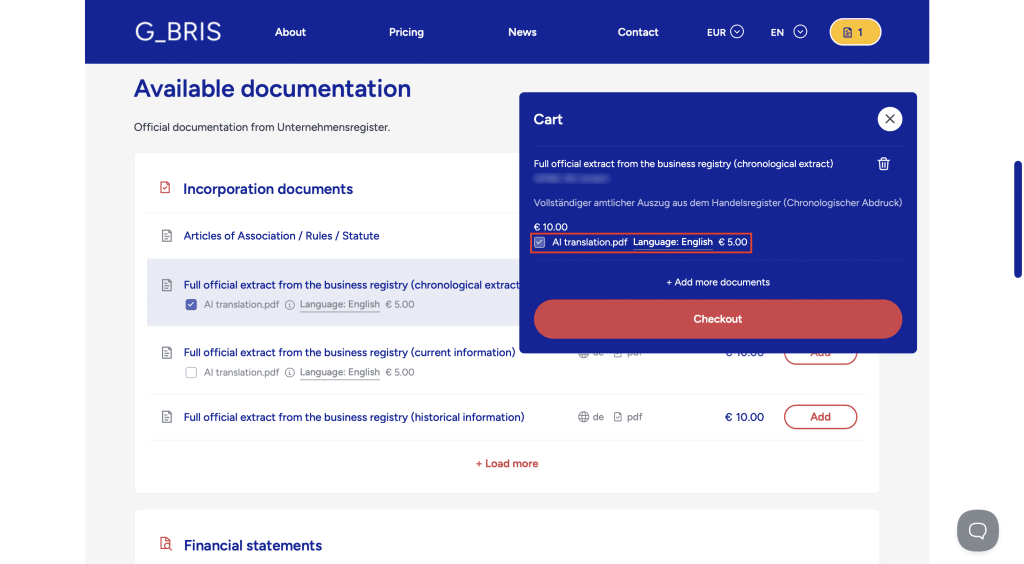The height and width of the screenshot is (564, 1024).
Task: Click the document icon beside historical information extract
Action: (167, 417)
